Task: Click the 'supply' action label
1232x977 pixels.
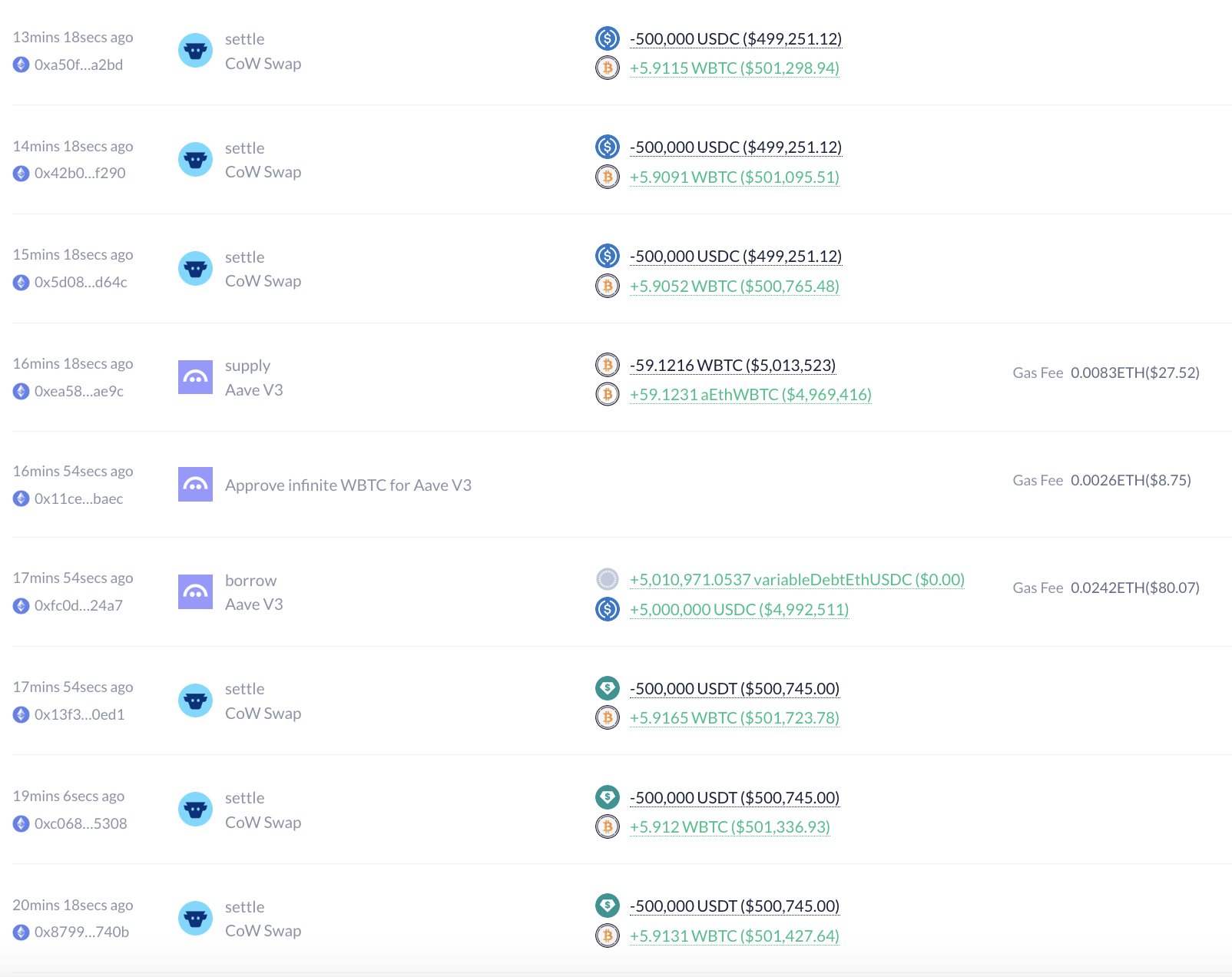Action: tap(247, 366)
